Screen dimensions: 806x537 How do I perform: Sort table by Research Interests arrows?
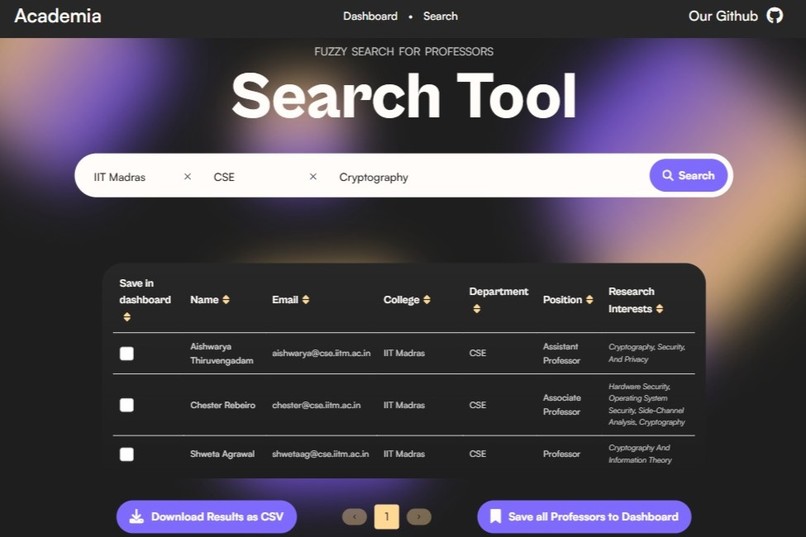click(660, 308)
